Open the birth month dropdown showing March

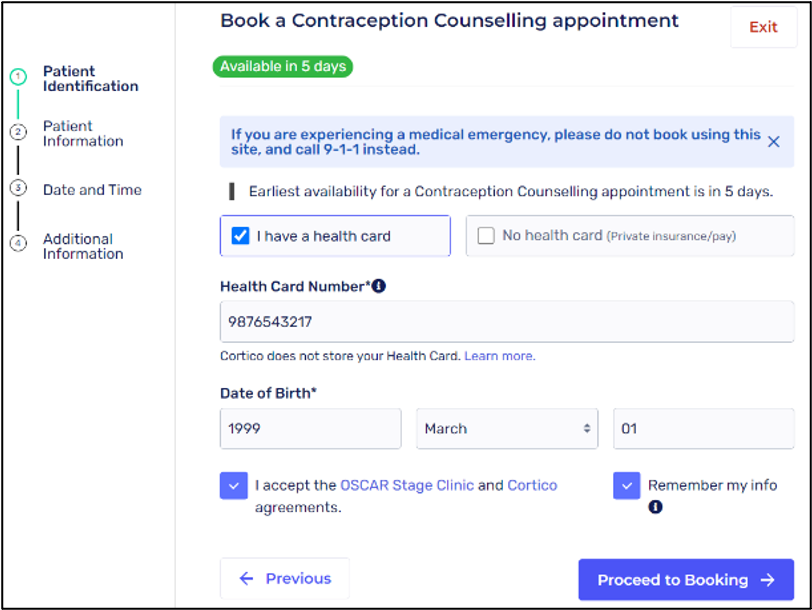(x=507, y=428)
